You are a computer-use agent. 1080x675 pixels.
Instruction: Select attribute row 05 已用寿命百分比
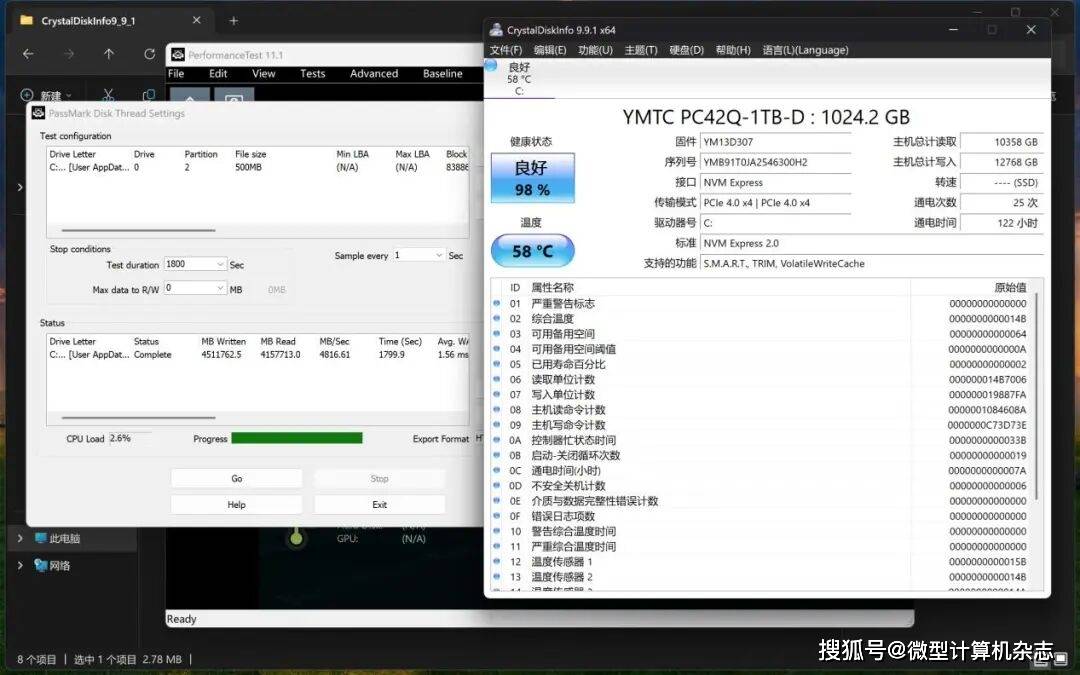[x=761, y=364]
